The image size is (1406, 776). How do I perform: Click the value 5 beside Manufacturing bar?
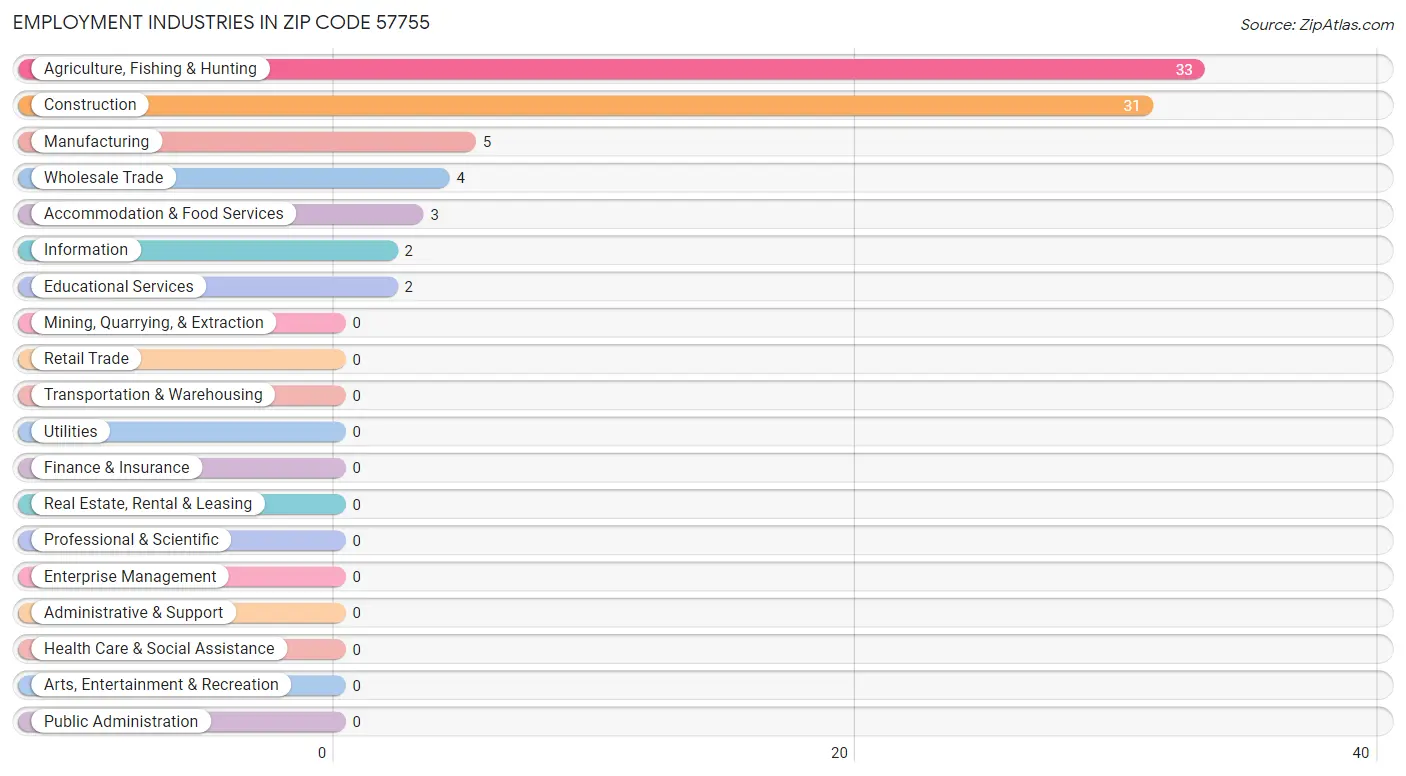coord(487,142)
